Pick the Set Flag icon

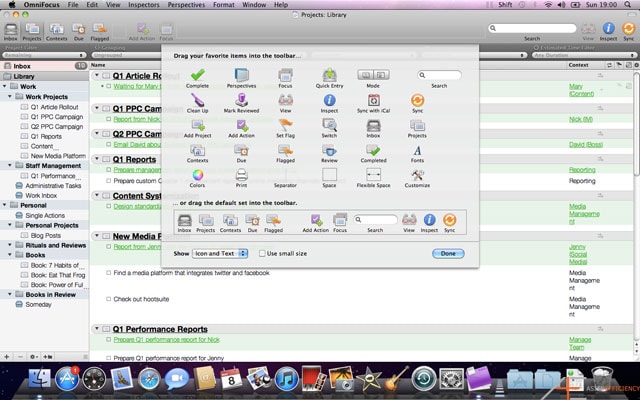click(x=285, y=125)
